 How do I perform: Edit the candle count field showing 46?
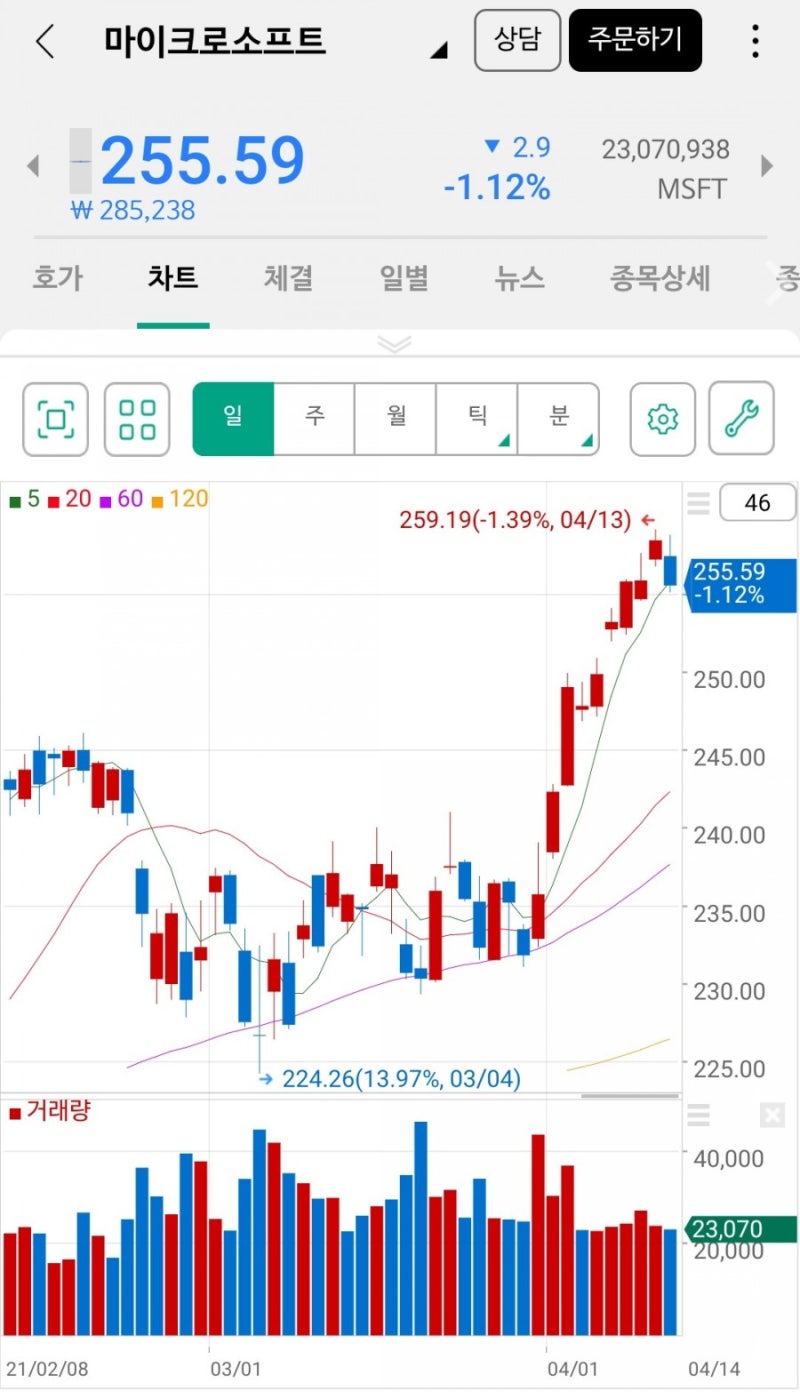click(x=757, y=503)
